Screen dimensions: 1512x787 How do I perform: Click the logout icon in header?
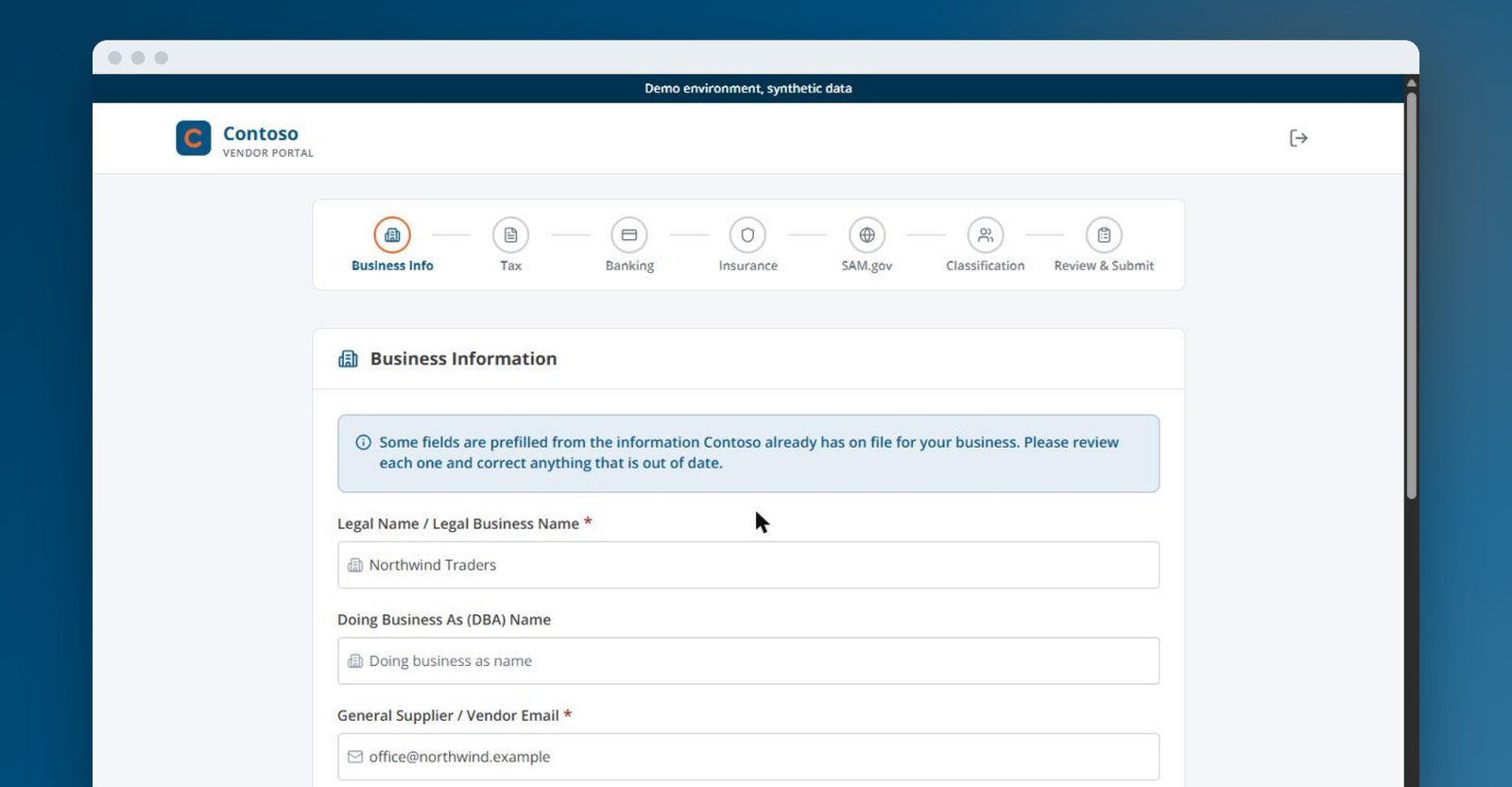click(x=1298, y=138)
